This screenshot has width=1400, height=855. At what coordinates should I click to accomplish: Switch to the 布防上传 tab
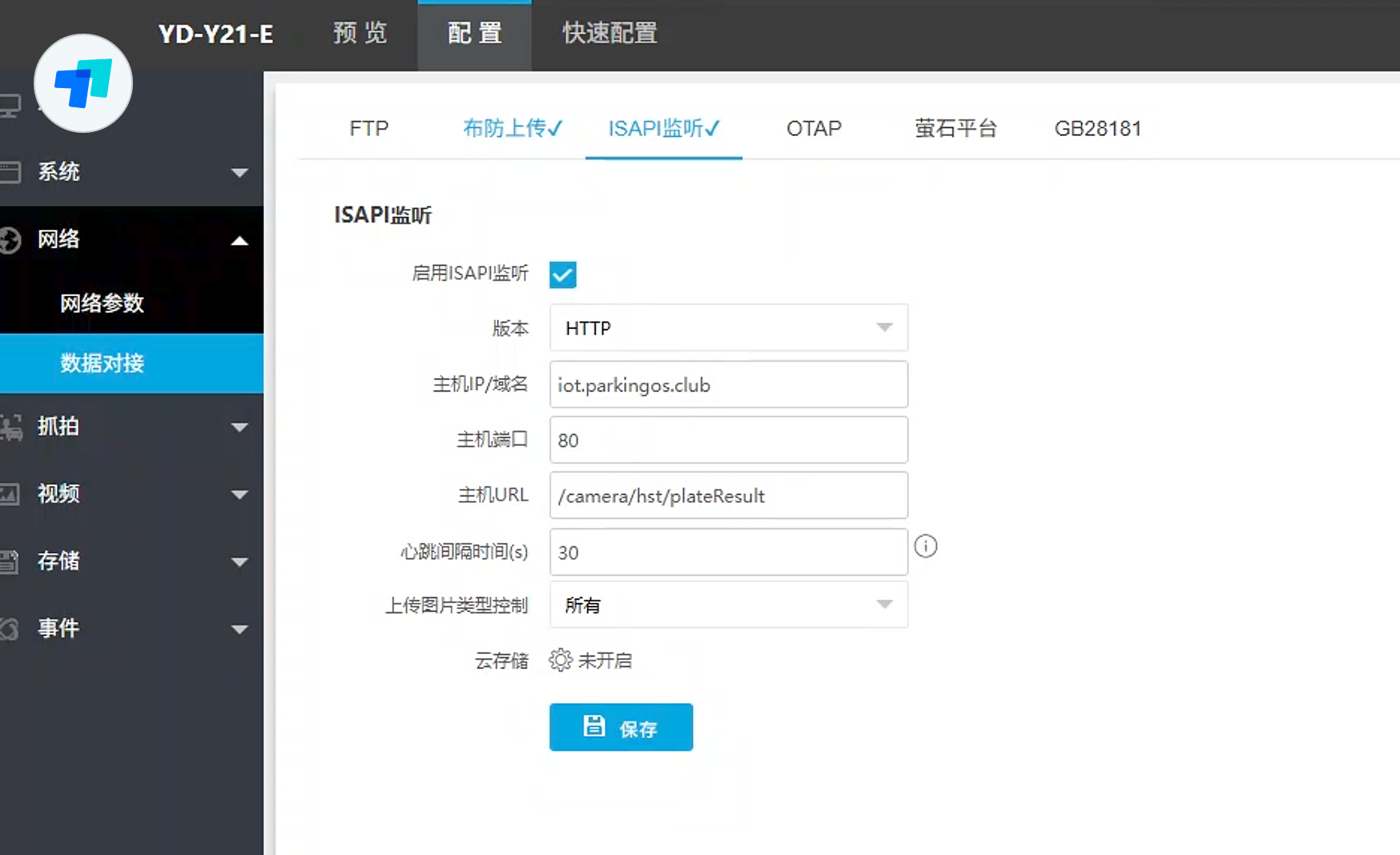[513, 129]
